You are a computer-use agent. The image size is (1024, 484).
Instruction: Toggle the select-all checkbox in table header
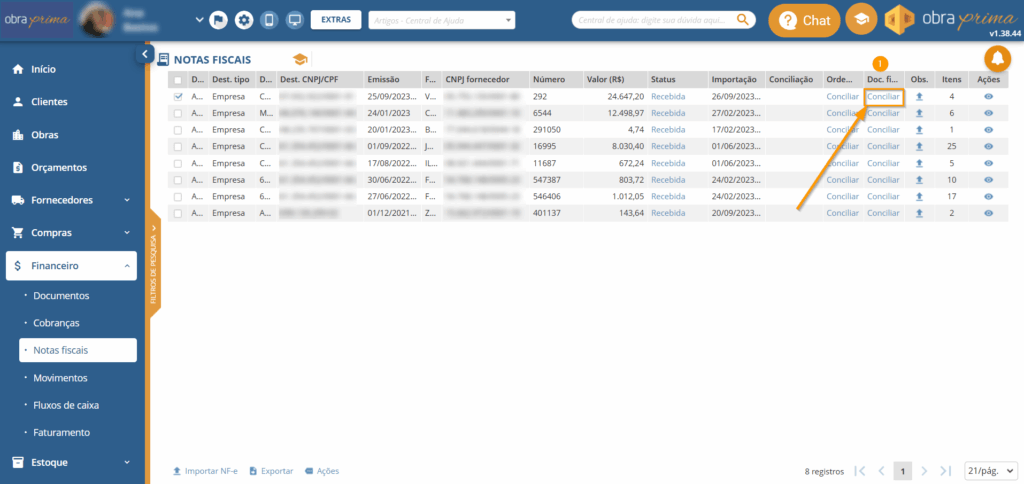coord(178,80)
